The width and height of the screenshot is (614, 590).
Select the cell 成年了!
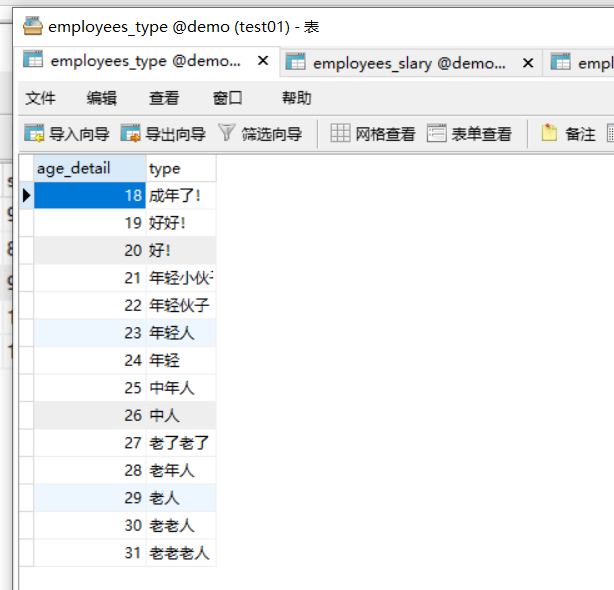[x=181, y=195]
